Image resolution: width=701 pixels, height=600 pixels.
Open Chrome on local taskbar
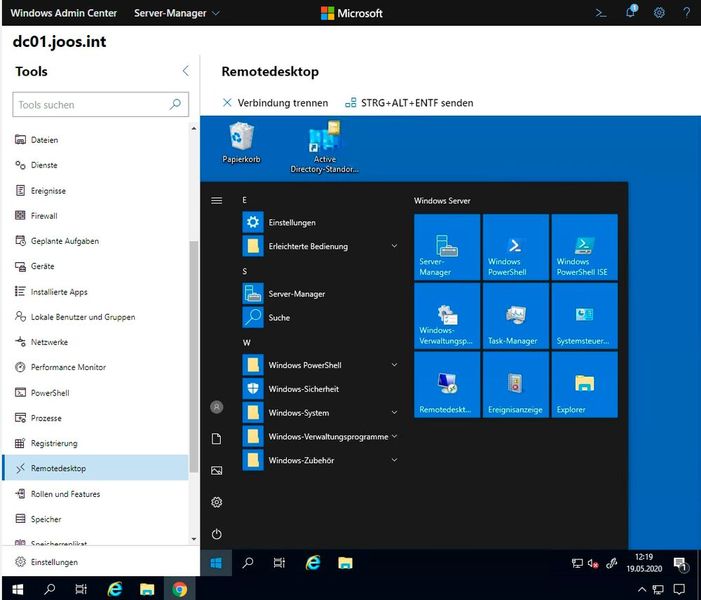(x=180, y=589)
